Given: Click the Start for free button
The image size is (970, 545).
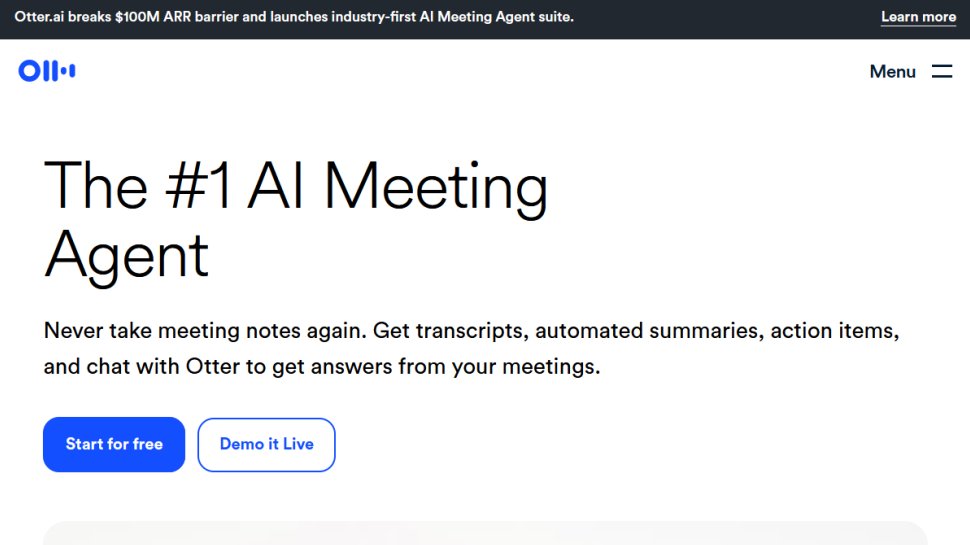Looking at the screenshot, I should click(114, 444).
